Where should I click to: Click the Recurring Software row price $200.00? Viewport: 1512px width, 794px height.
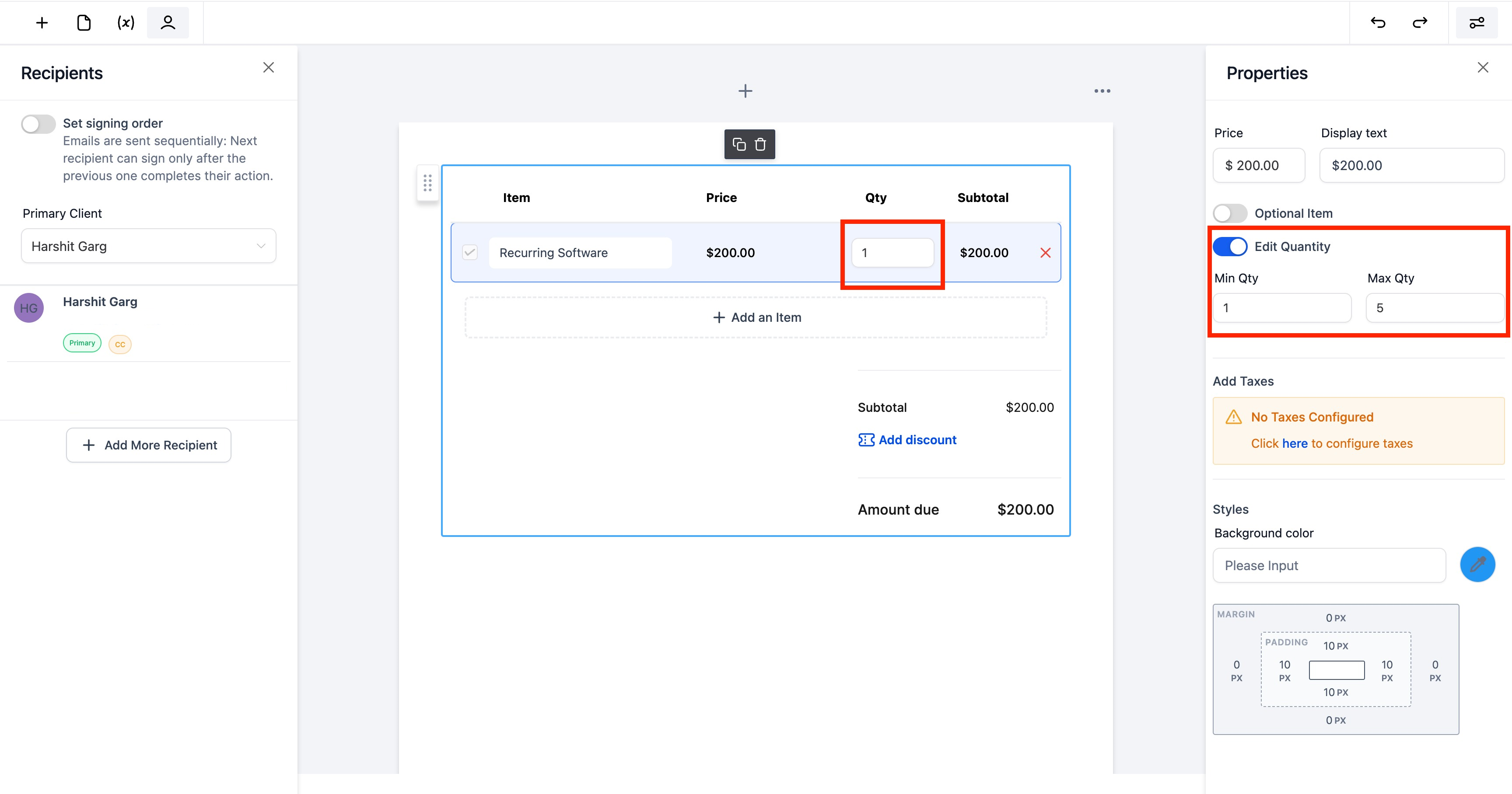pyautogui.click(x=730, y=253)
